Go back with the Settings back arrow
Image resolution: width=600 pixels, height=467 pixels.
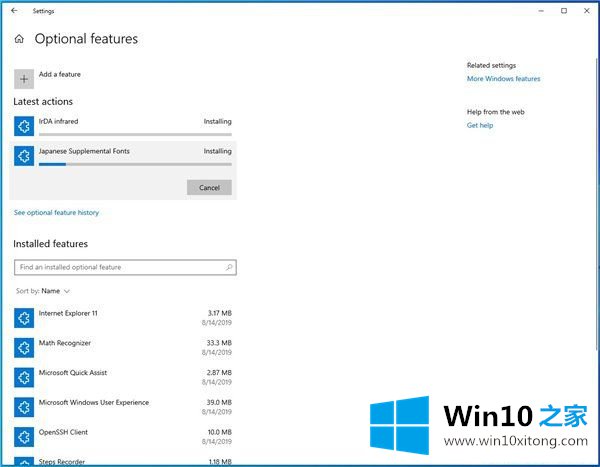tap(14, 11)
